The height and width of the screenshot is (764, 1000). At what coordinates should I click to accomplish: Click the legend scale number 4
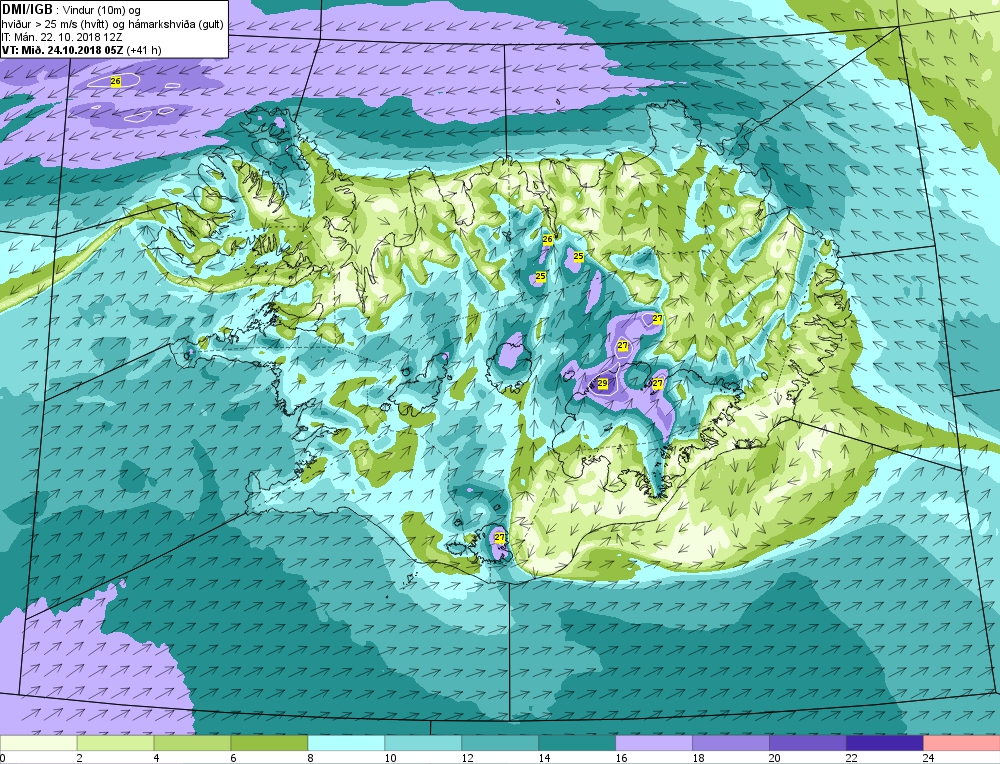(157, 758)
